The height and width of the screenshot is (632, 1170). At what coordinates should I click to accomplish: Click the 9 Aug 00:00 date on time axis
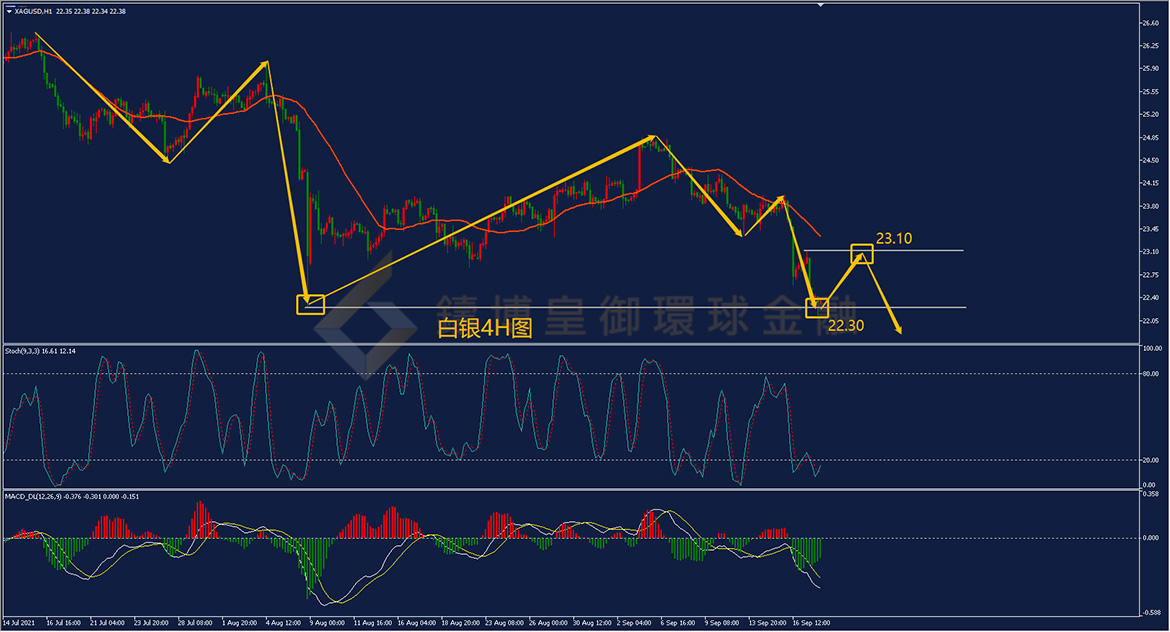pos(328,622)
